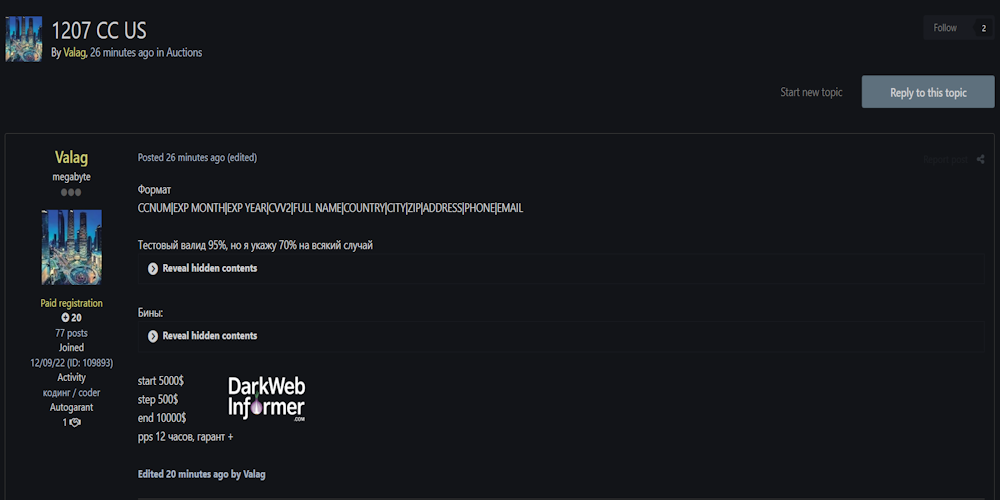This screenshot has height=500, width=1000.
Task: Toggle the Follow button for this topic
Action: [x=945, y=28]
